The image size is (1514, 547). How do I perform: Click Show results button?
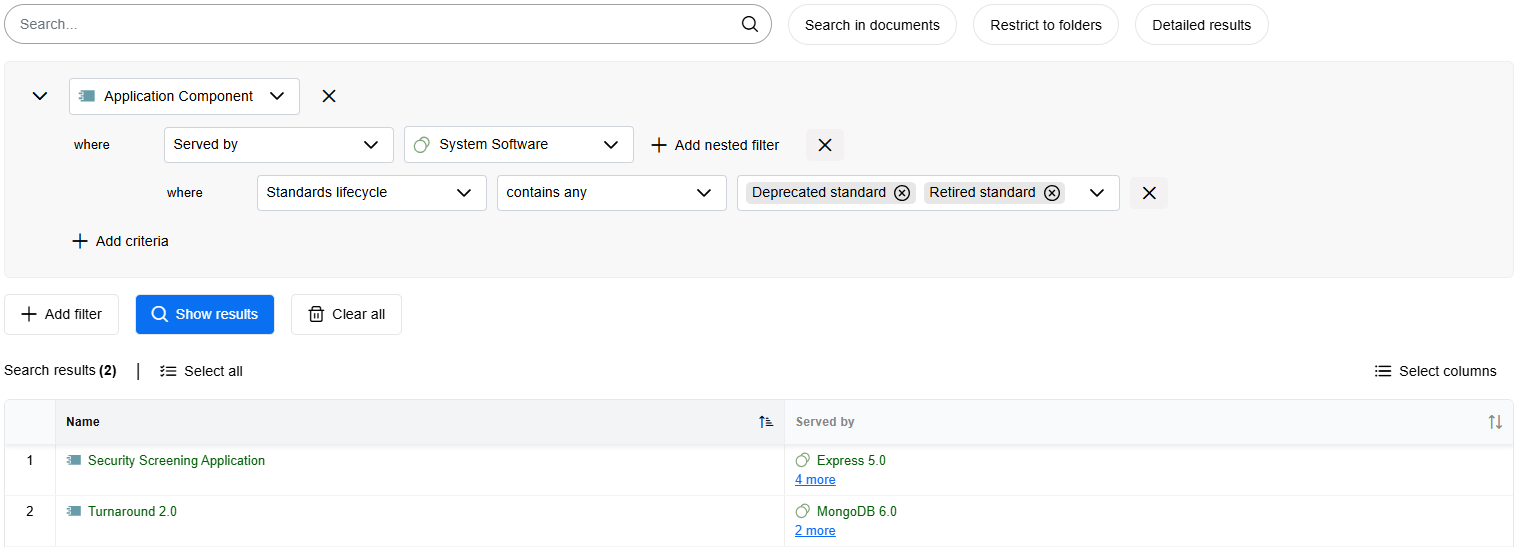(x=205, y=314)
